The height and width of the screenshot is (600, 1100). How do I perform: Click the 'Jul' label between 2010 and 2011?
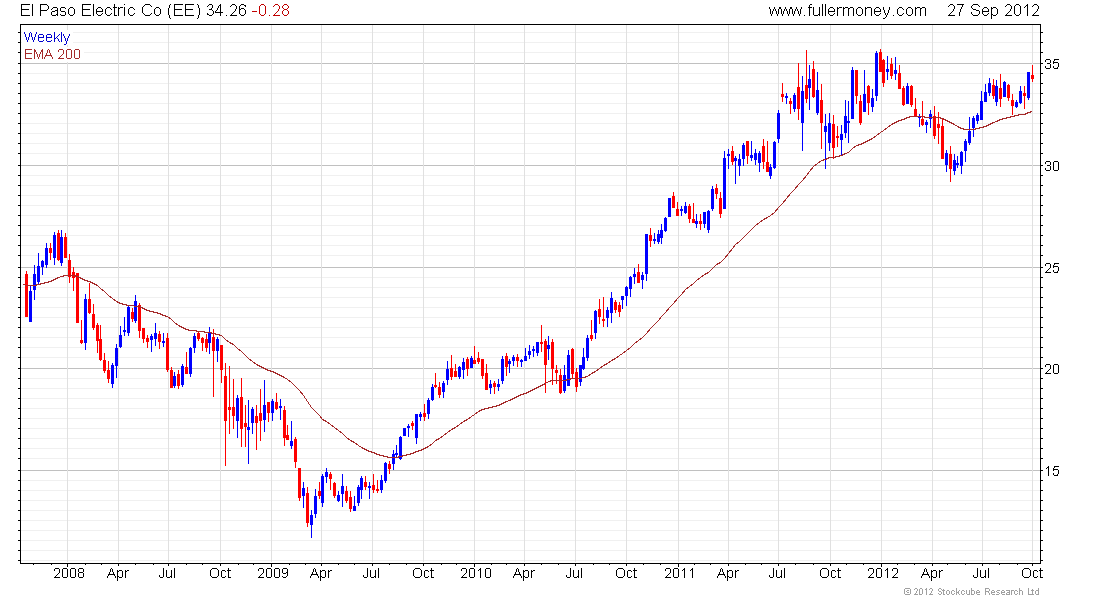(x=574, y=573)
